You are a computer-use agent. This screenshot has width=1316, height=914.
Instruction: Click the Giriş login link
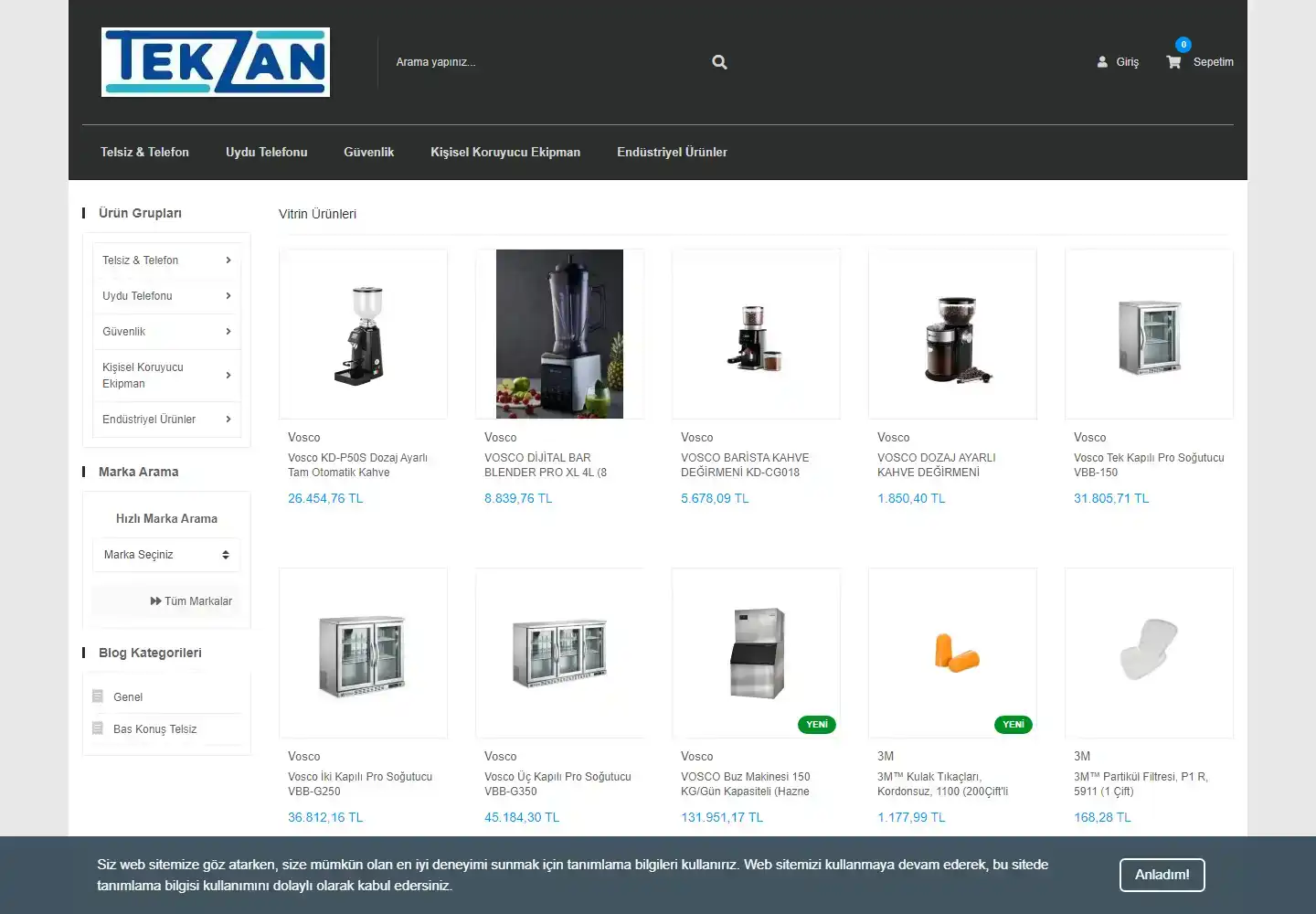[1128, 62]
